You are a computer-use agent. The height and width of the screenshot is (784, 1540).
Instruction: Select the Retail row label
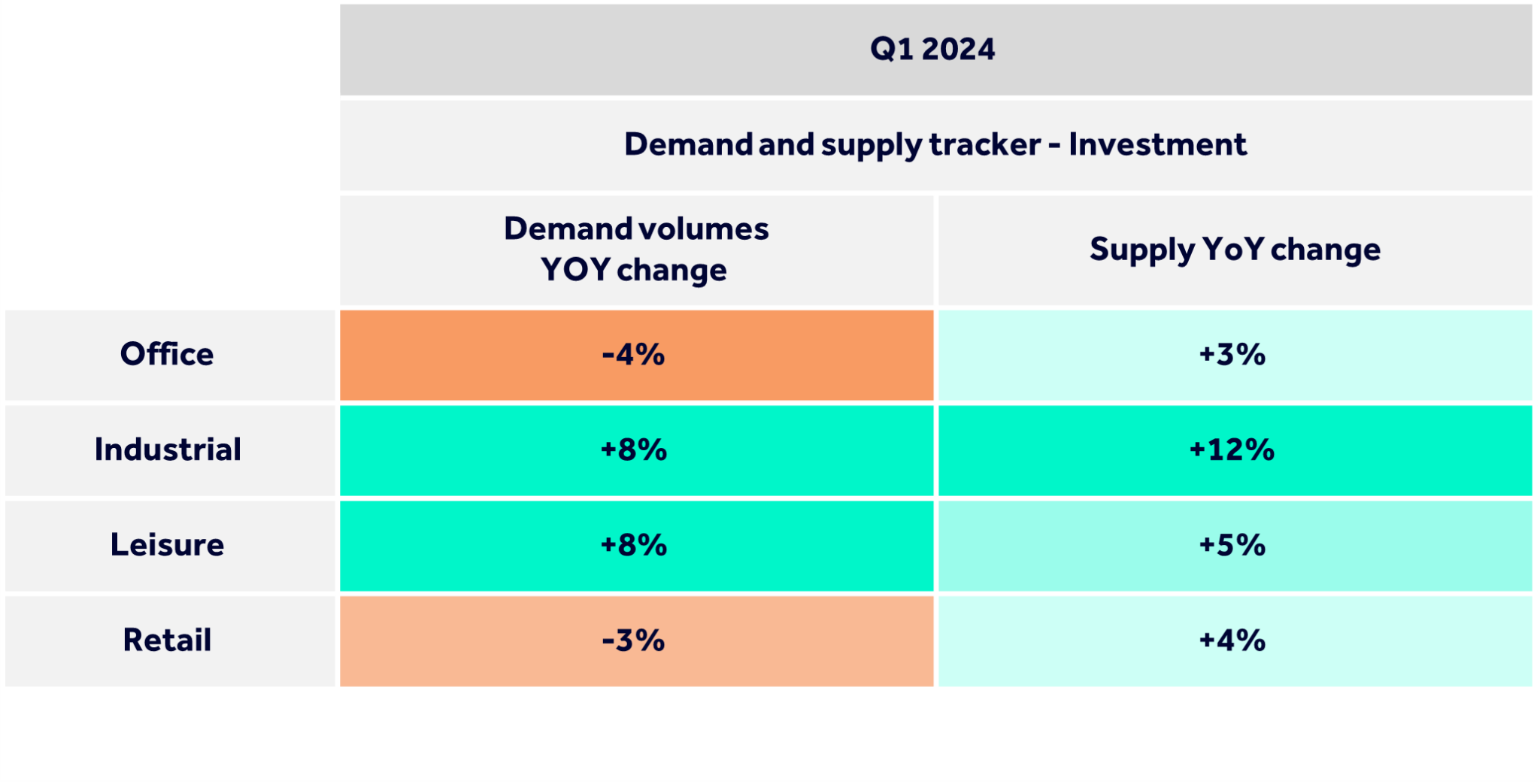(x=167, y=640)
